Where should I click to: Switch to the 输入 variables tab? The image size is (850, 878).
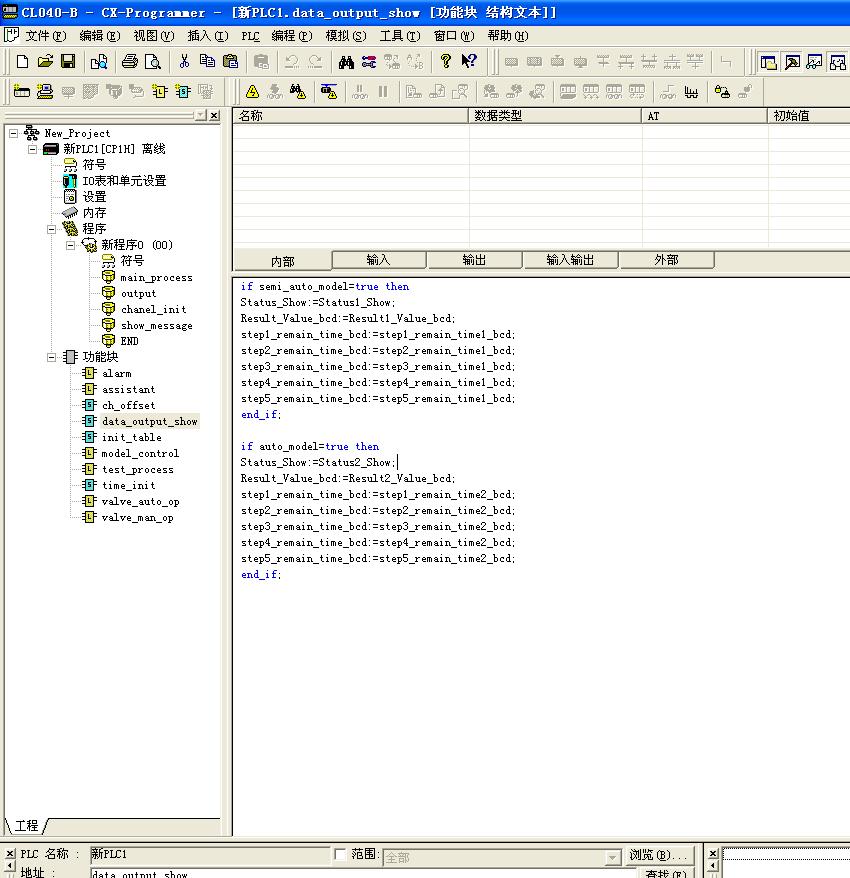pyautogui.click(x=378, y=260)
